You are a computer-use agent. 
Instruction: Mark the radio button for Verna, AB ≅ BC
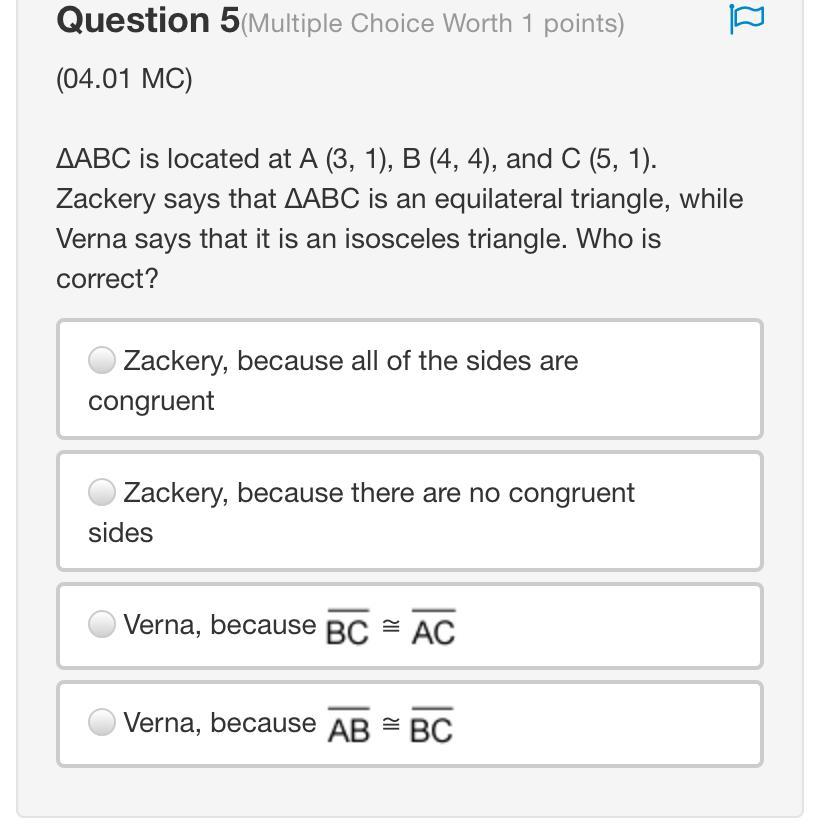(x=101, y=722)
